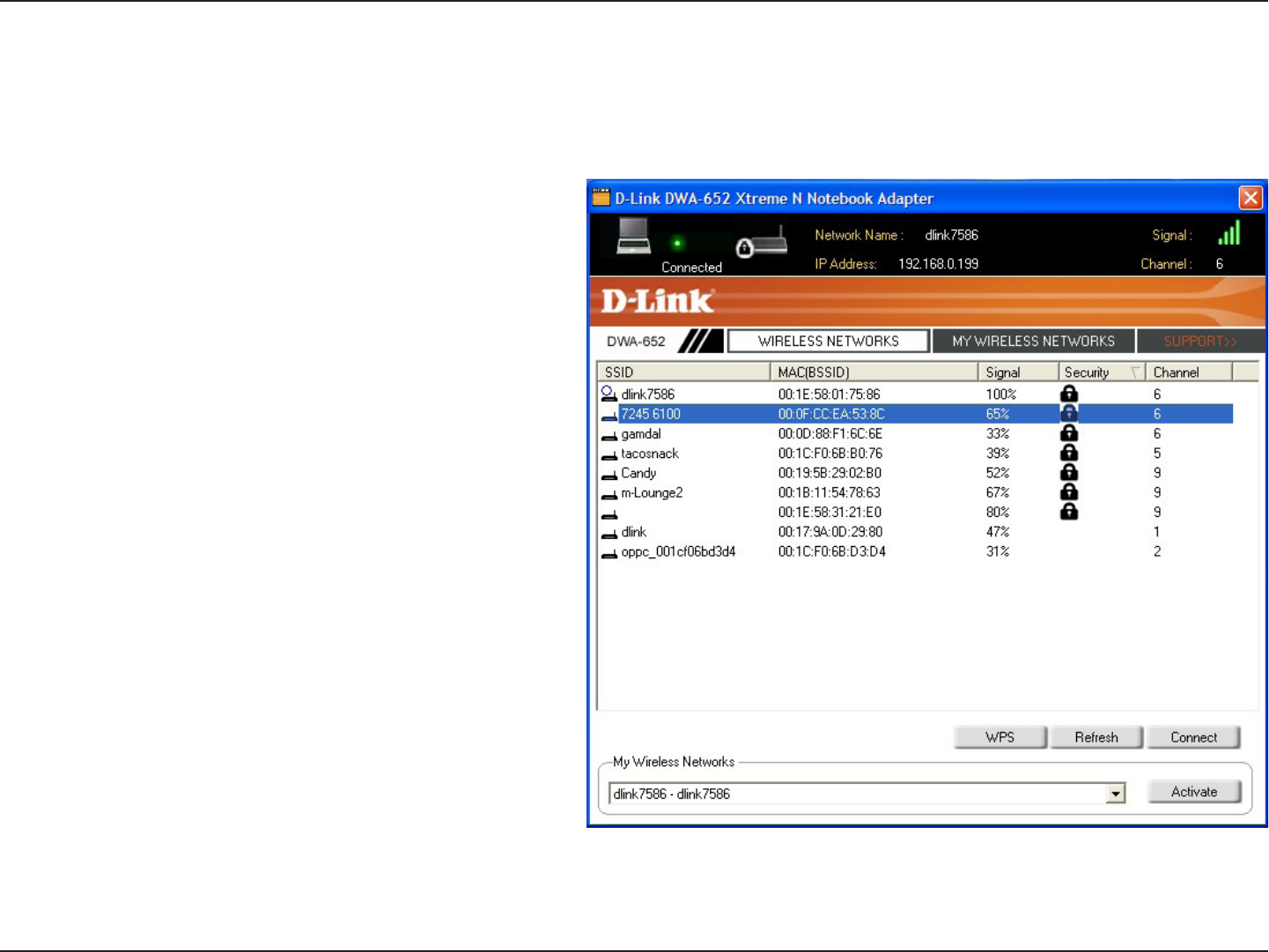Click MAC address 00:0D:88:F1:6C:6E
1269x952 pixels.
pos(830,433)
